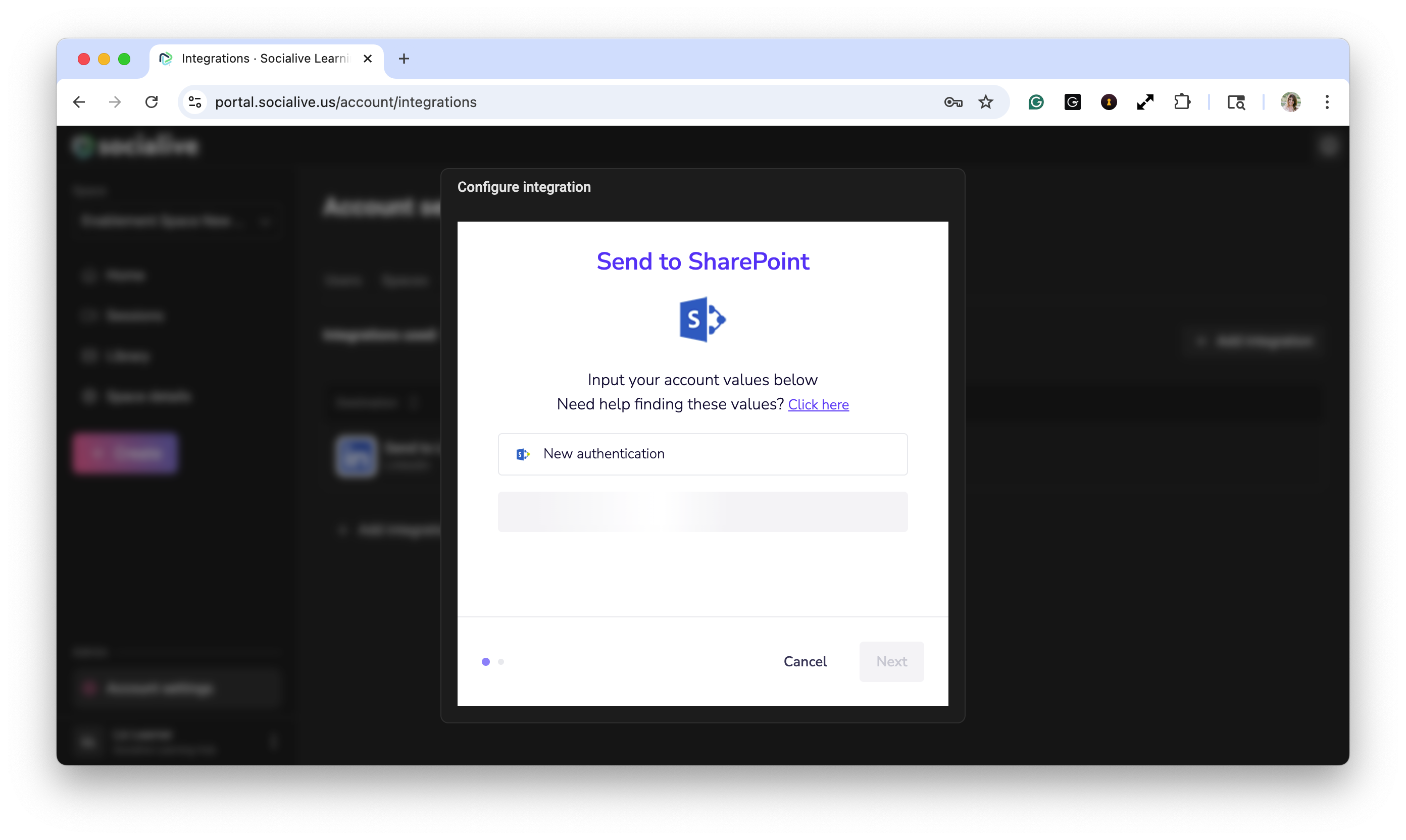Click the expand arrows extension icon
Viewport: 1406px width, 840px height.
tap(1145, 102)
